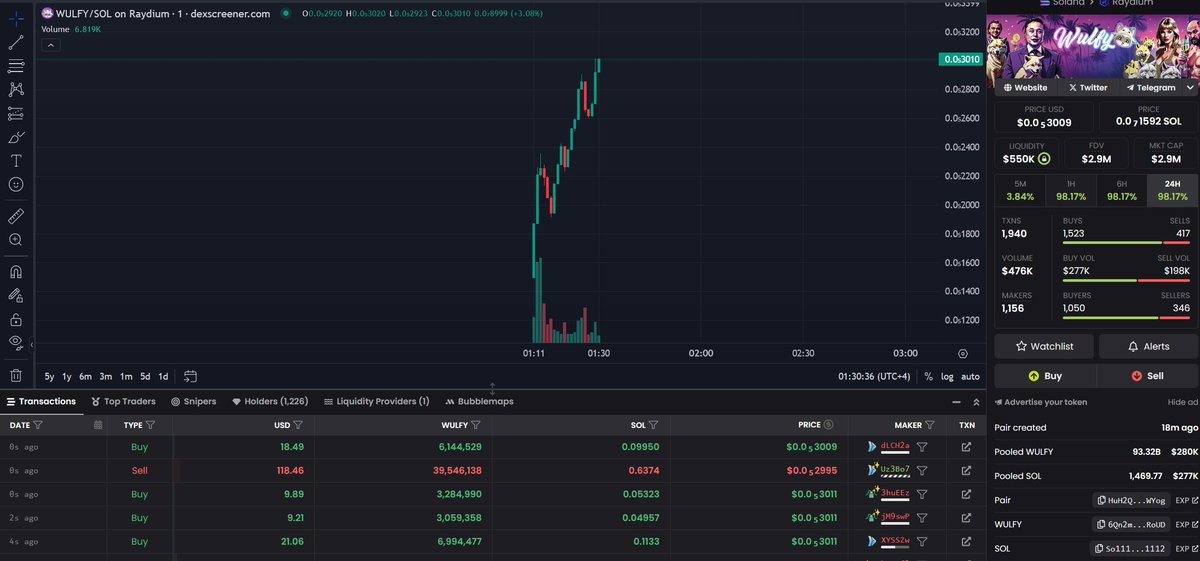Open price Alerts for WULFY
The image size is (1200, 561).
pyautogui.click(x=1148, y=346)
